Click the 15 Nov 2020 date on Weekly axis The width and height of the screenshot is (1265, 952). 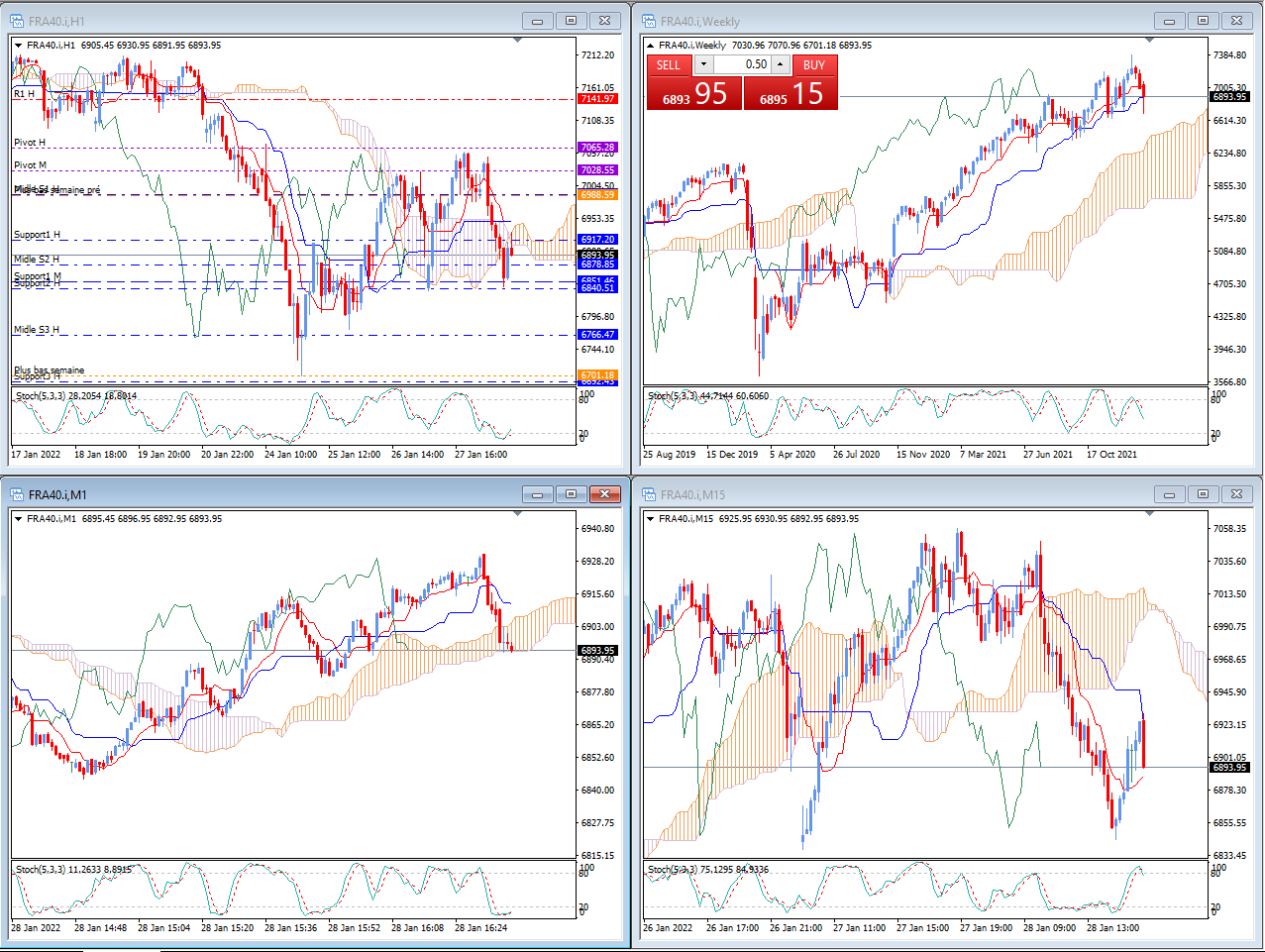pyautogui.click(x=922, y=455)
